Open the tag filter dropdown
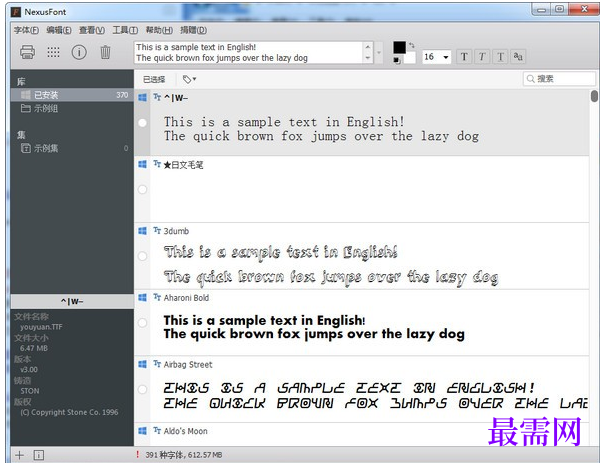600x463 pixels. (x=189, y=79)
